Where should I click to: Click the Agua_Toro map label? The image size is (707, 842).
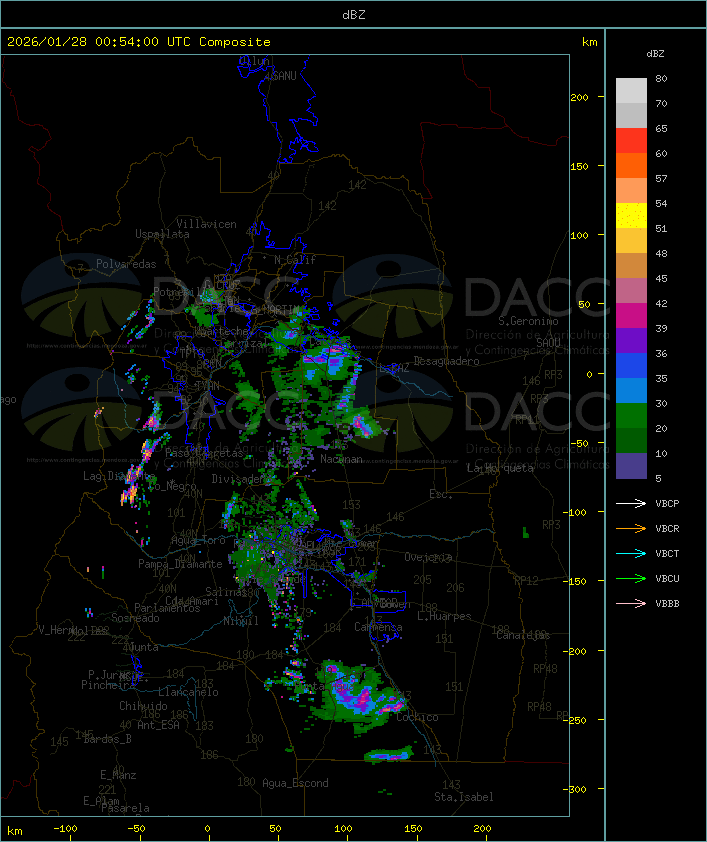click(198, 540)
